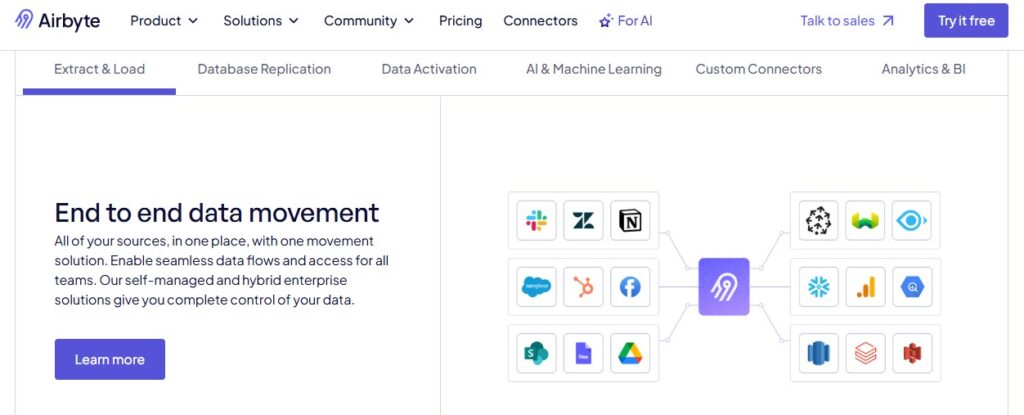Open the Solutions dropdown
Viewport: 1024px width, 415px height.
[261, 20]
